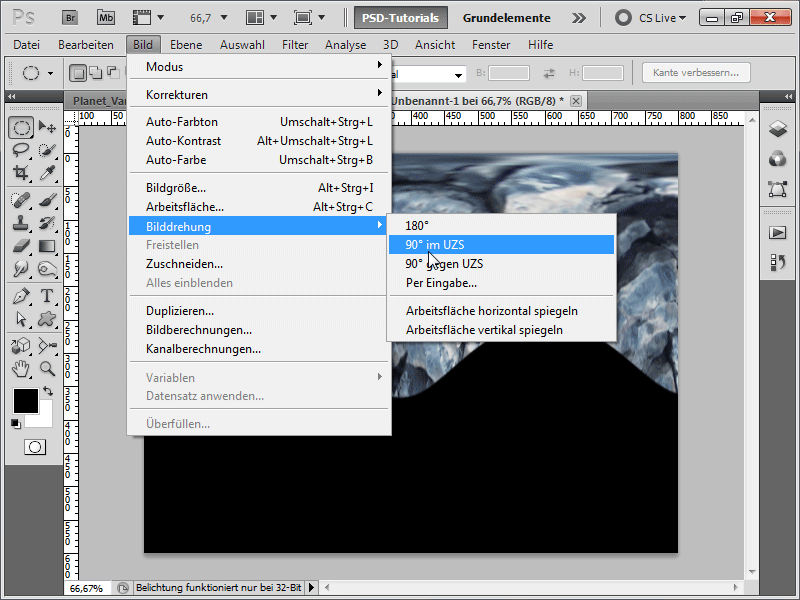Image resolution: width=800 pixels, height=600 pixels.
Task: Open the Paths panel icon
Action: (778, 189)
